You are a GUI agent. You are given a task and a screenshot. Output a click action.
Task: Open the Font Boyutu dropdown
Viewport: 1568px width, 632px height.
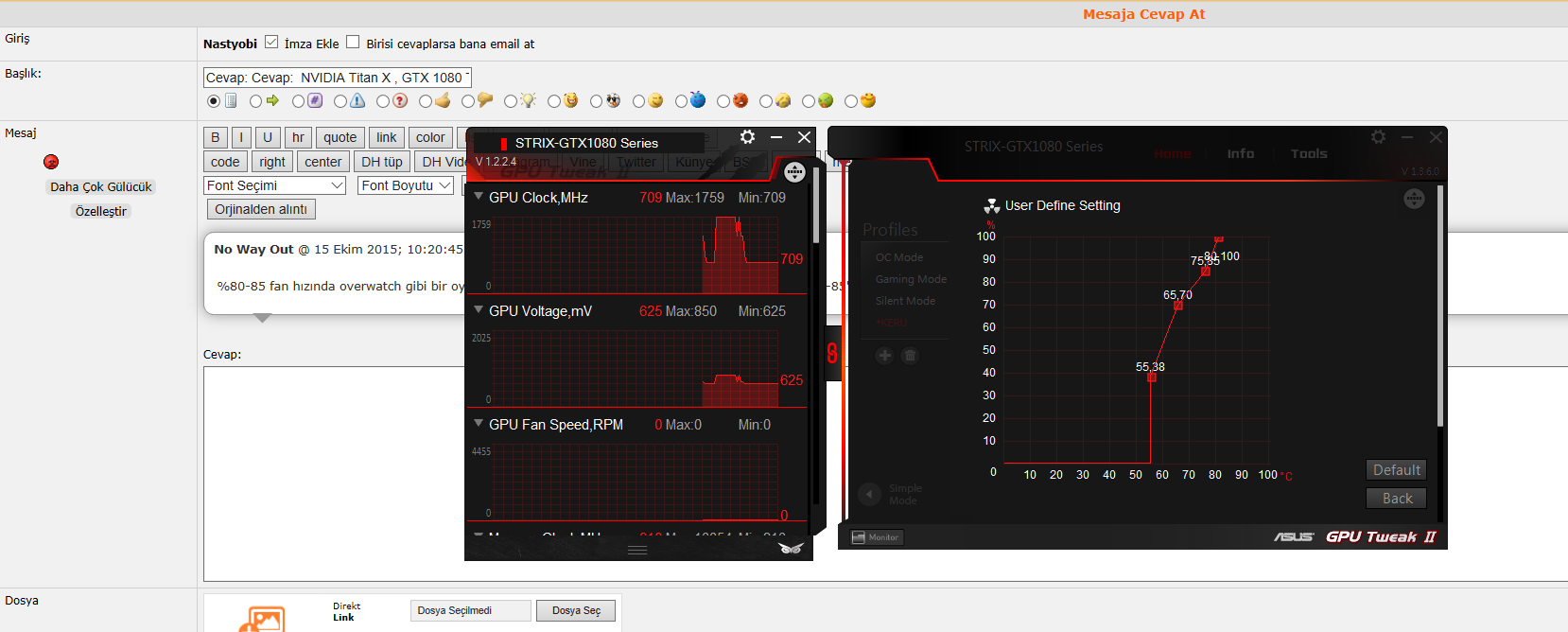click(x=407, y=185)
